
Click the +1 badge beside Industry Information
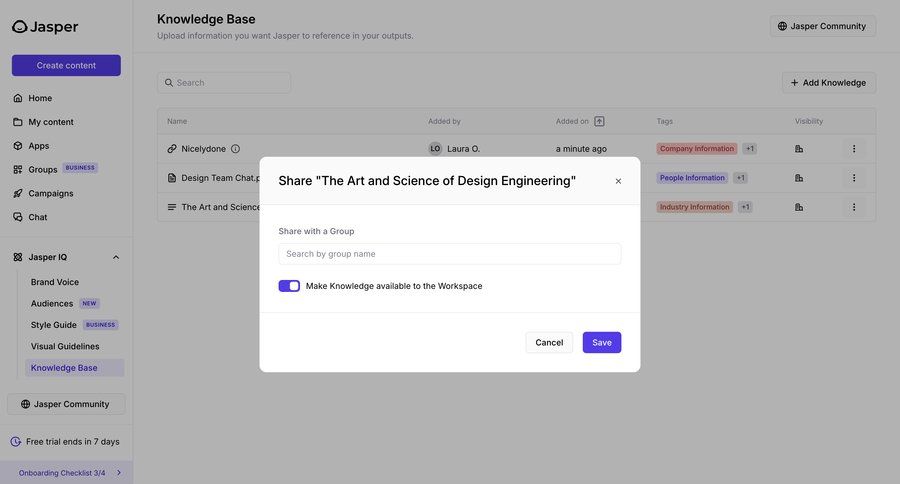(745, 207)
